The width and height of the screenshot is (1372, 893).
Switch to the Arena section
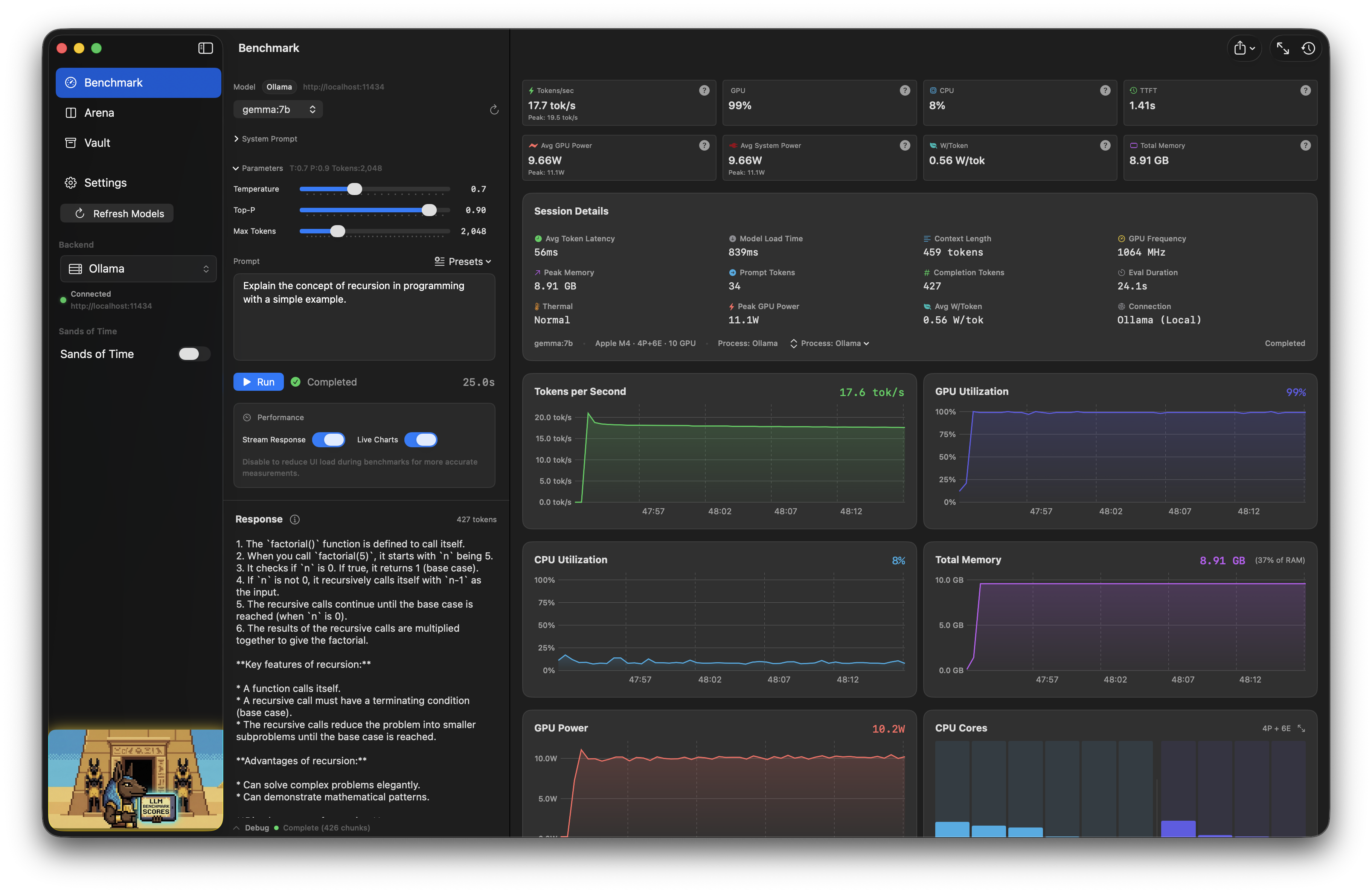[x=99, y=113]
